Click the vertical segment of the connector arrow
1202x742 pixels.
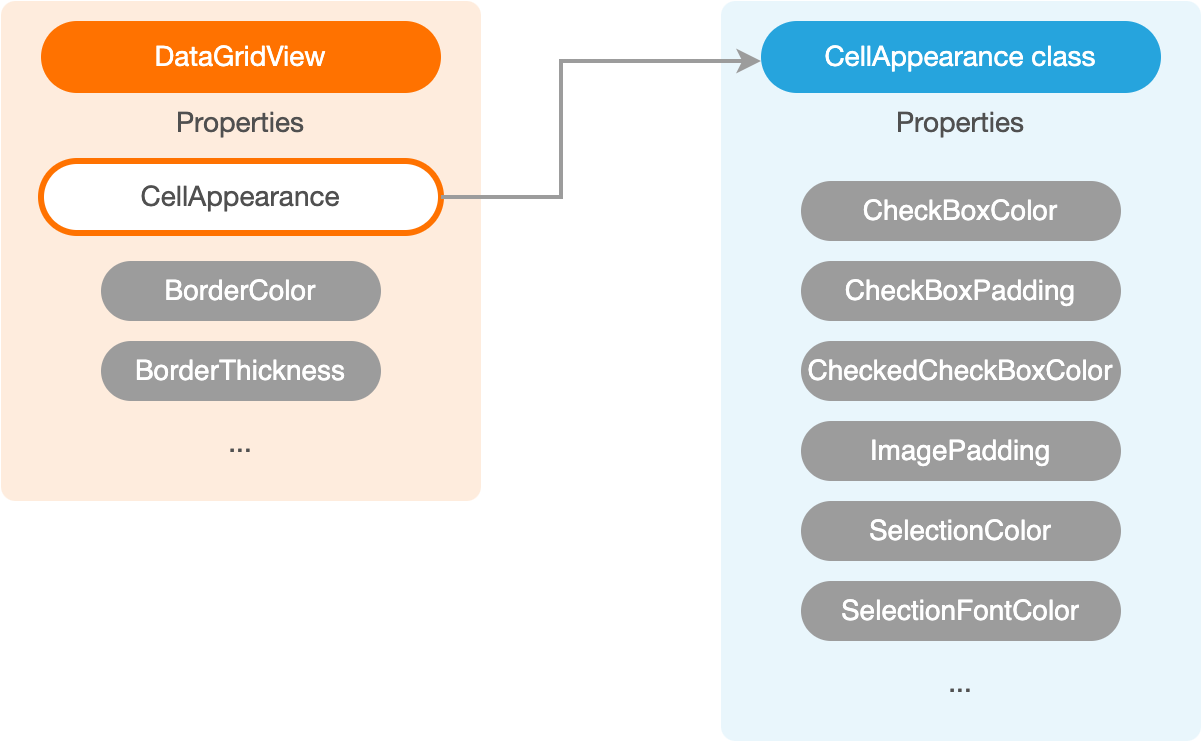[x=561, y=130]
